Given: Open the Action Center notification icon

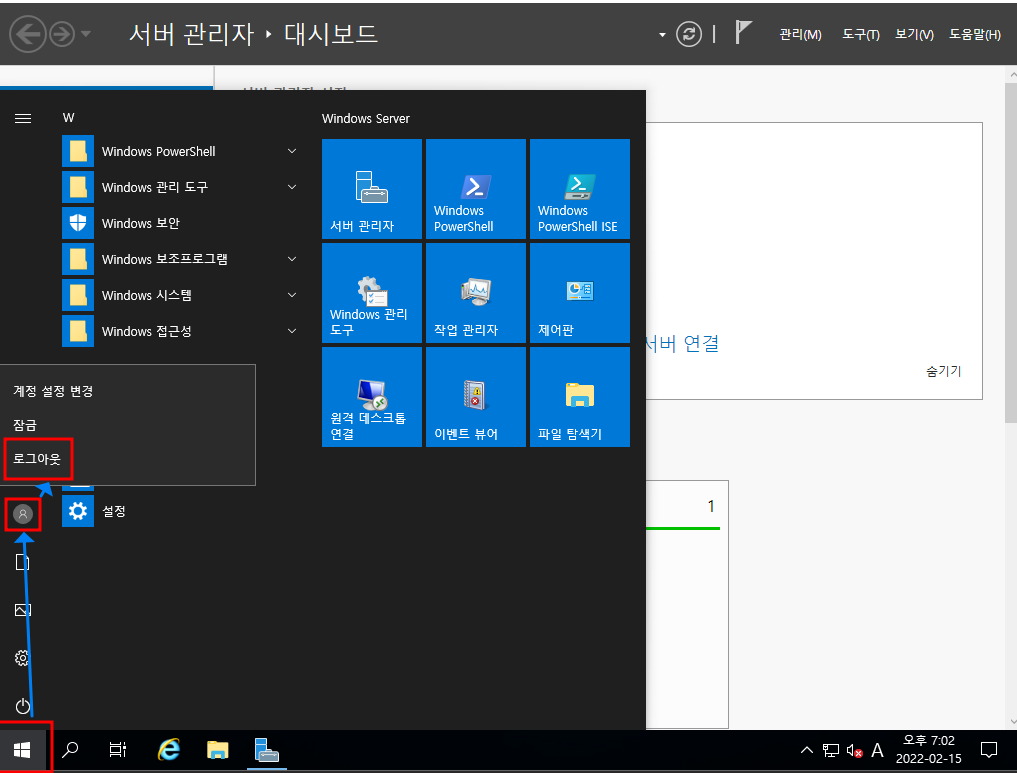Looking at the screenshot, I should point(988,750).
